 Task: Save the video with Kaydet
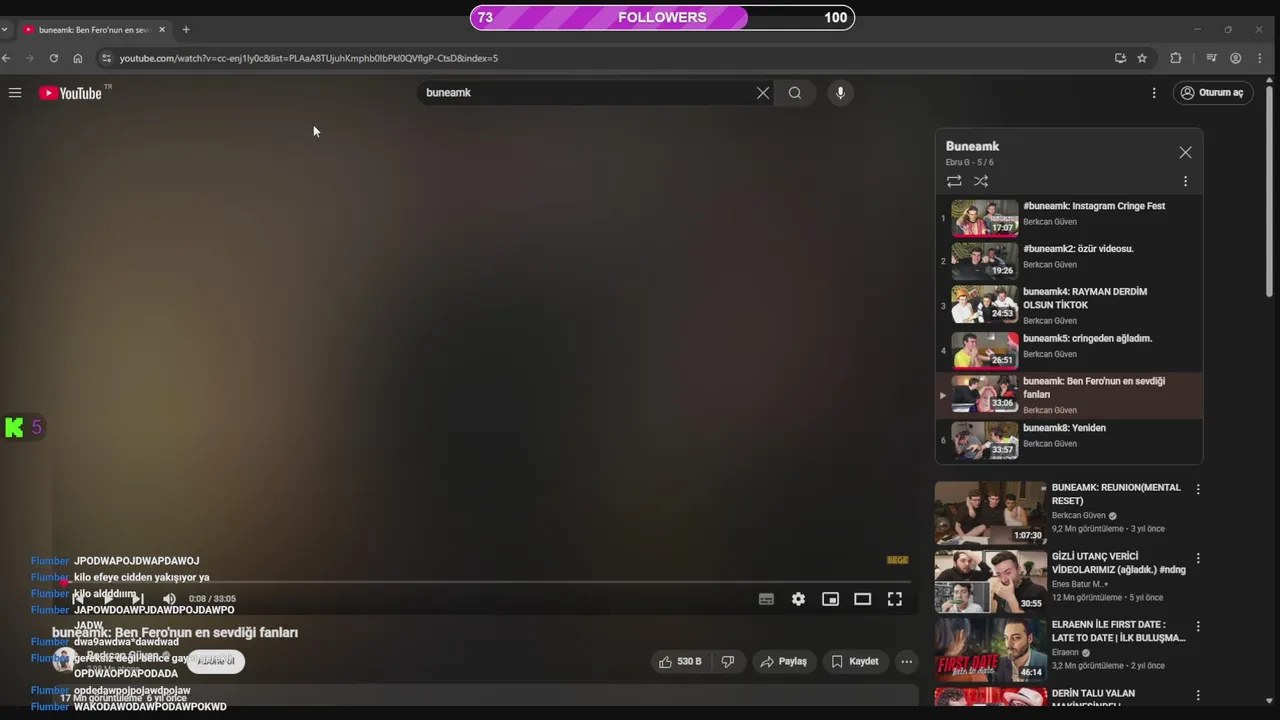click(855, 661)
